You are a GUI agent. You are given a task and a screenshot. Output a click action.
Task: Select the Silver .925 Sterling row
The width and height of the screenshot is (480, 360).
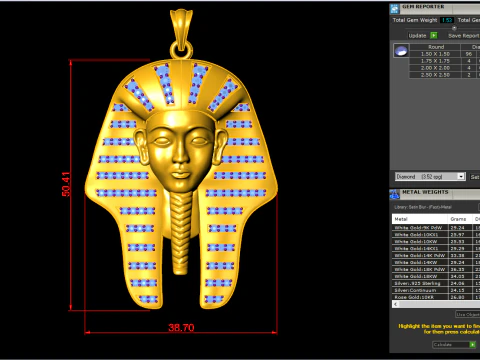[x=436, y=283]
